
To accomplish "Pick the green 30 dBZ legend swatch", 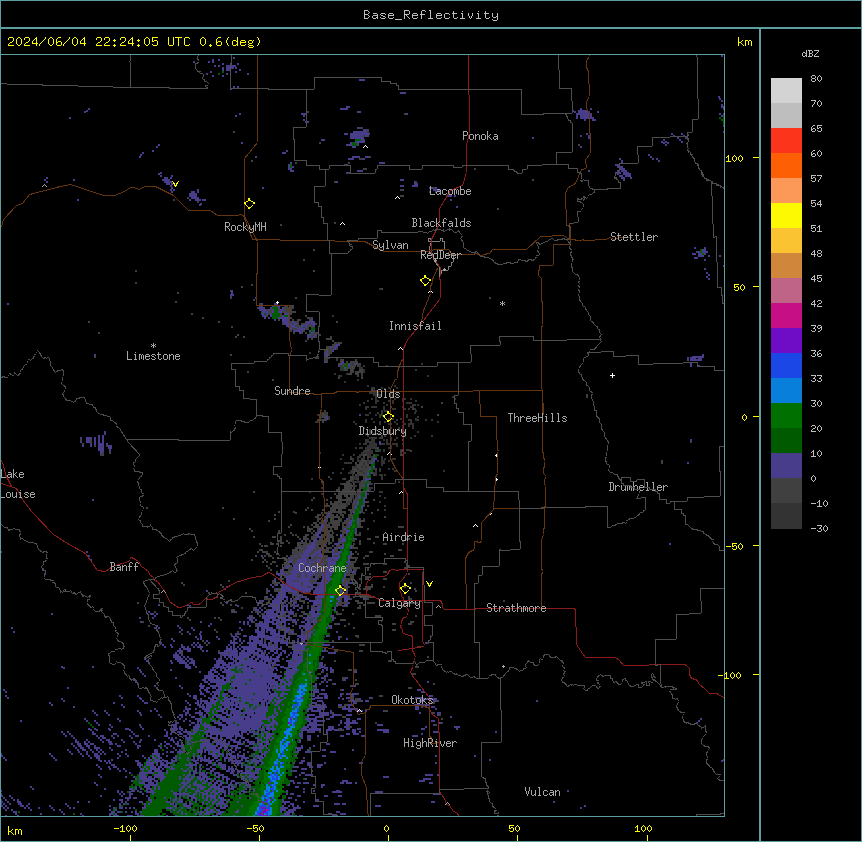I will point(786,416).
